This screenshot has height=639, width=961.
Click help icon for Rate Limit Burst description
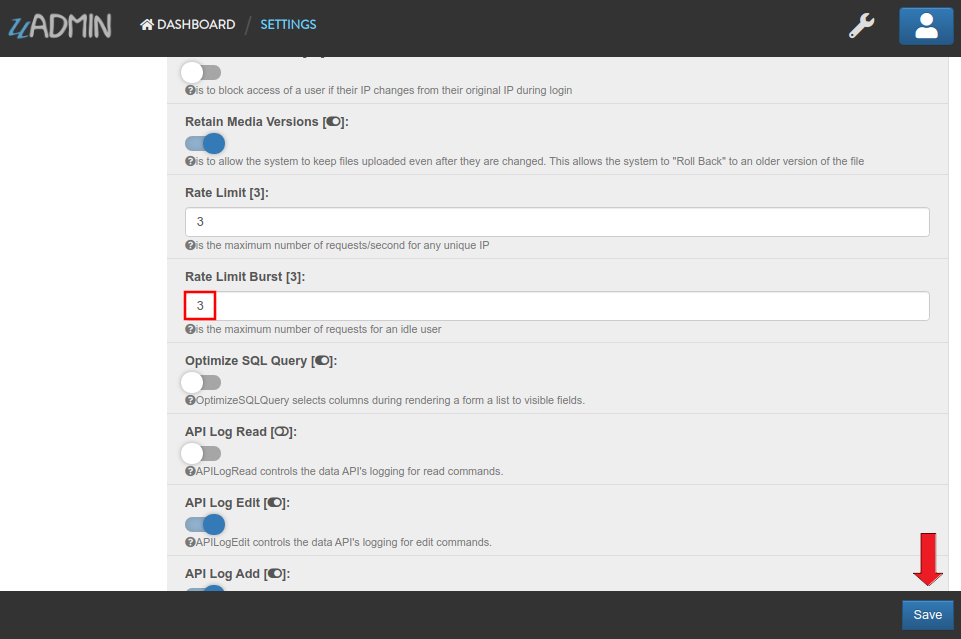click(x=190, y=329)
